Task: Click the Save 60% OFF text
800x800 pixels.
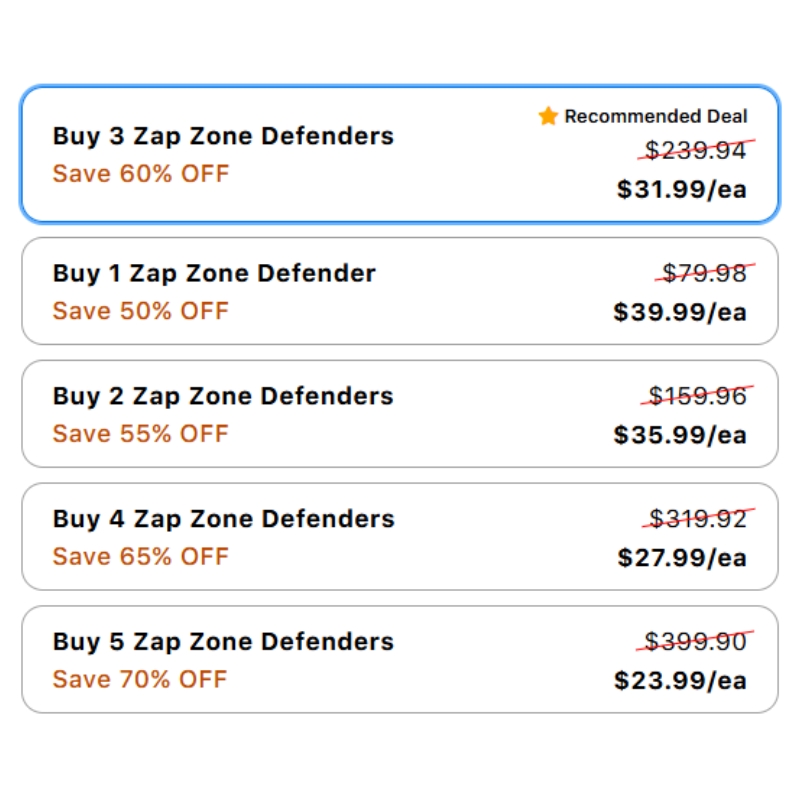Action: pyautogui.click(x=141, y=174)
